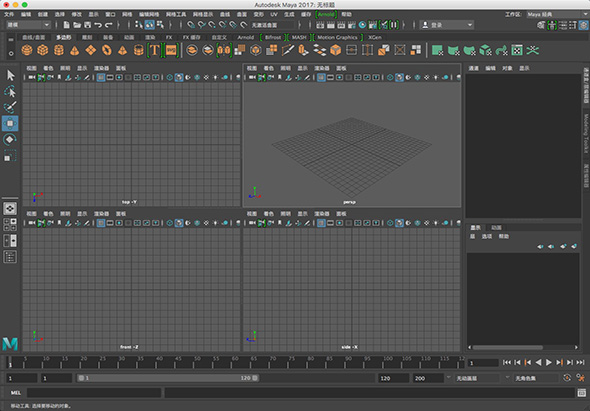Go to end of playback range
Viewport: 590px width, 411px height.
click(580, 362)
